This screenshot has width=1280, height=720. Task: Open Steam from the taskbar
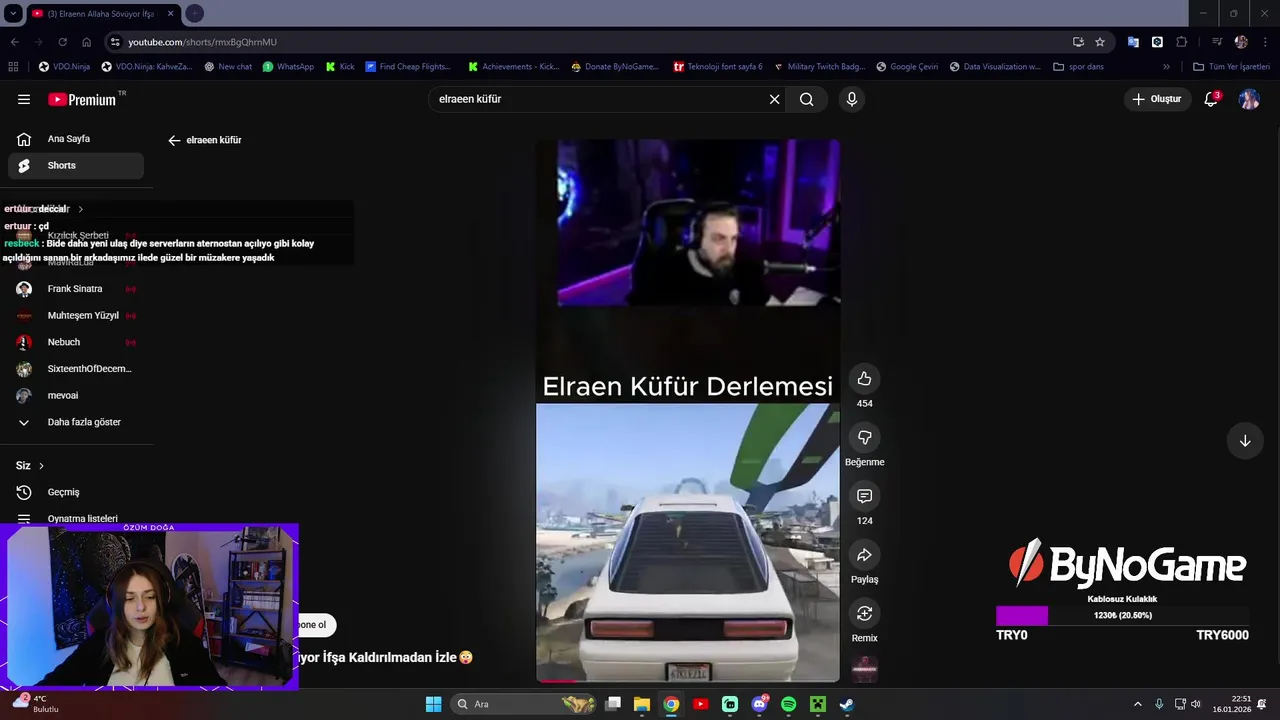[x=846, y=704]
